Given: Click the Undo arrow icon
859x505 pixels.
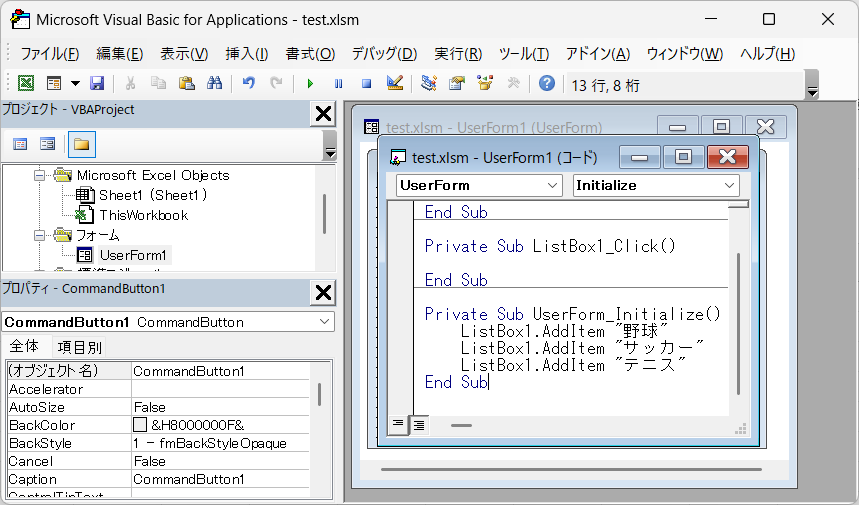Looking at the screenshot, I should point(249,83).
